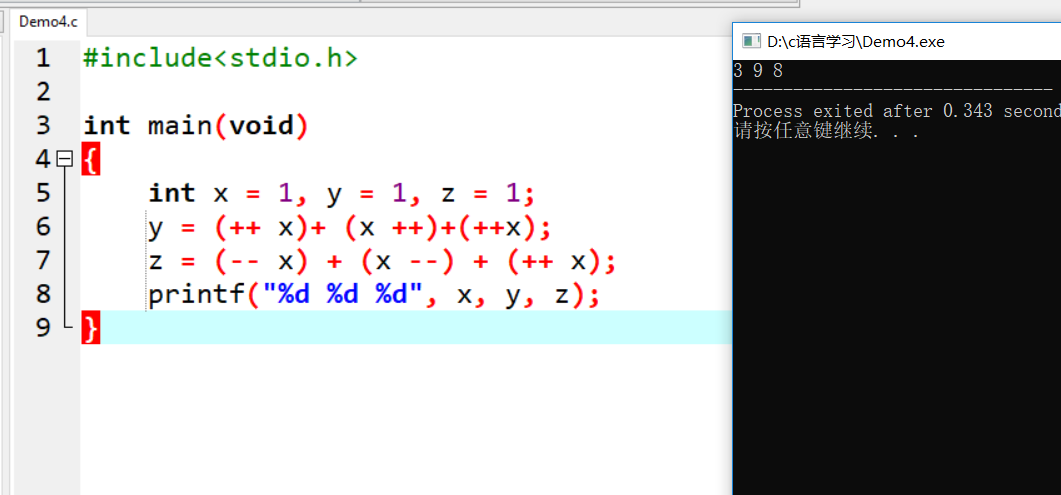The height and width of the screenshot is (495, 1061).
Task: Click line number 5 in the gutter
Action: point(43,193)
